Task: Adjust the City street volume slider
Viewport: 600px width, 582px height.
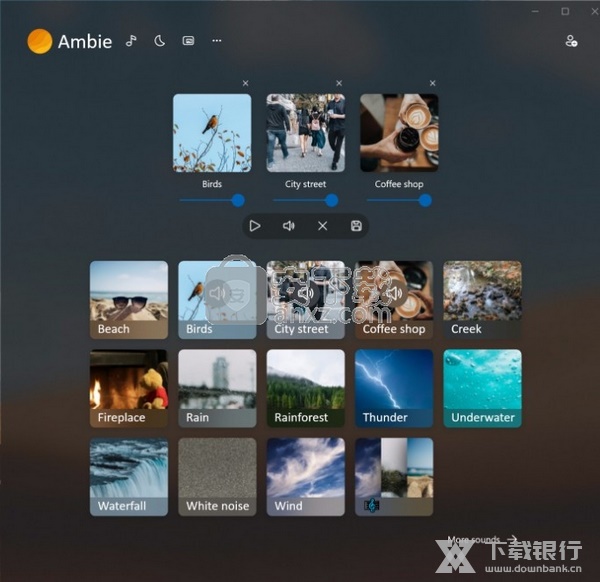Action: coord(305,200)
